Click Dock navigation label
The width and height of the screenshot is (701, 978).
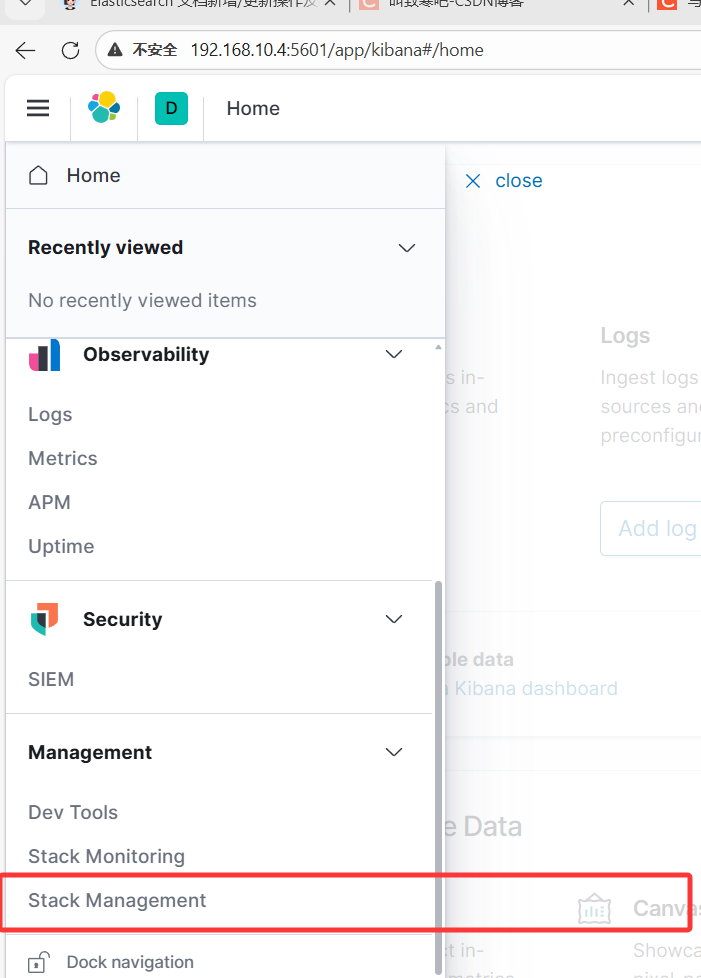tap(130, 962)
